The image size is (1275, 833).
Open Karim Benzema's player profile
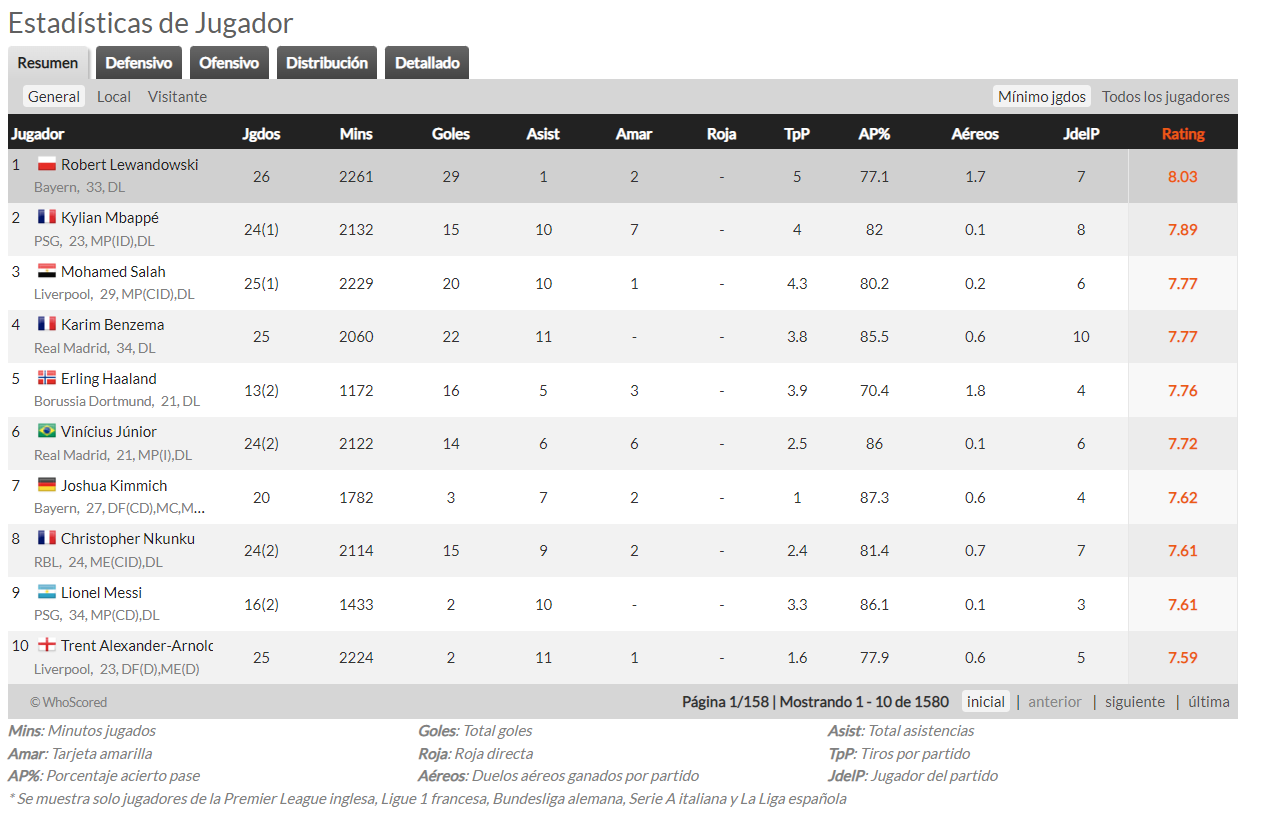pyautogui.click(x=112, y=324)
